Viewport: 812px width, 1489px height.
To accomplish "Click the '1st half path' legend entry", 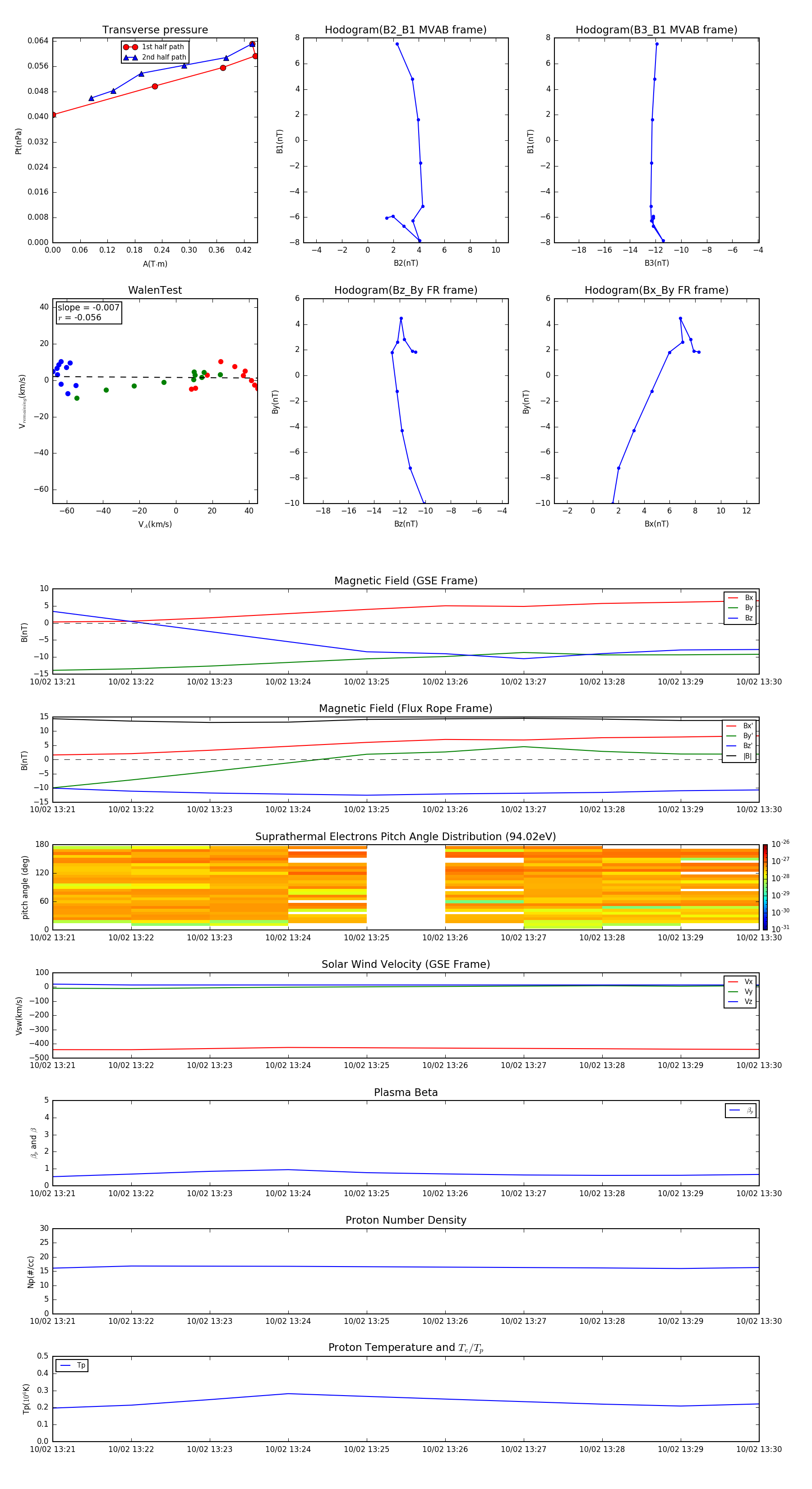I will click(x=154, y=47).
